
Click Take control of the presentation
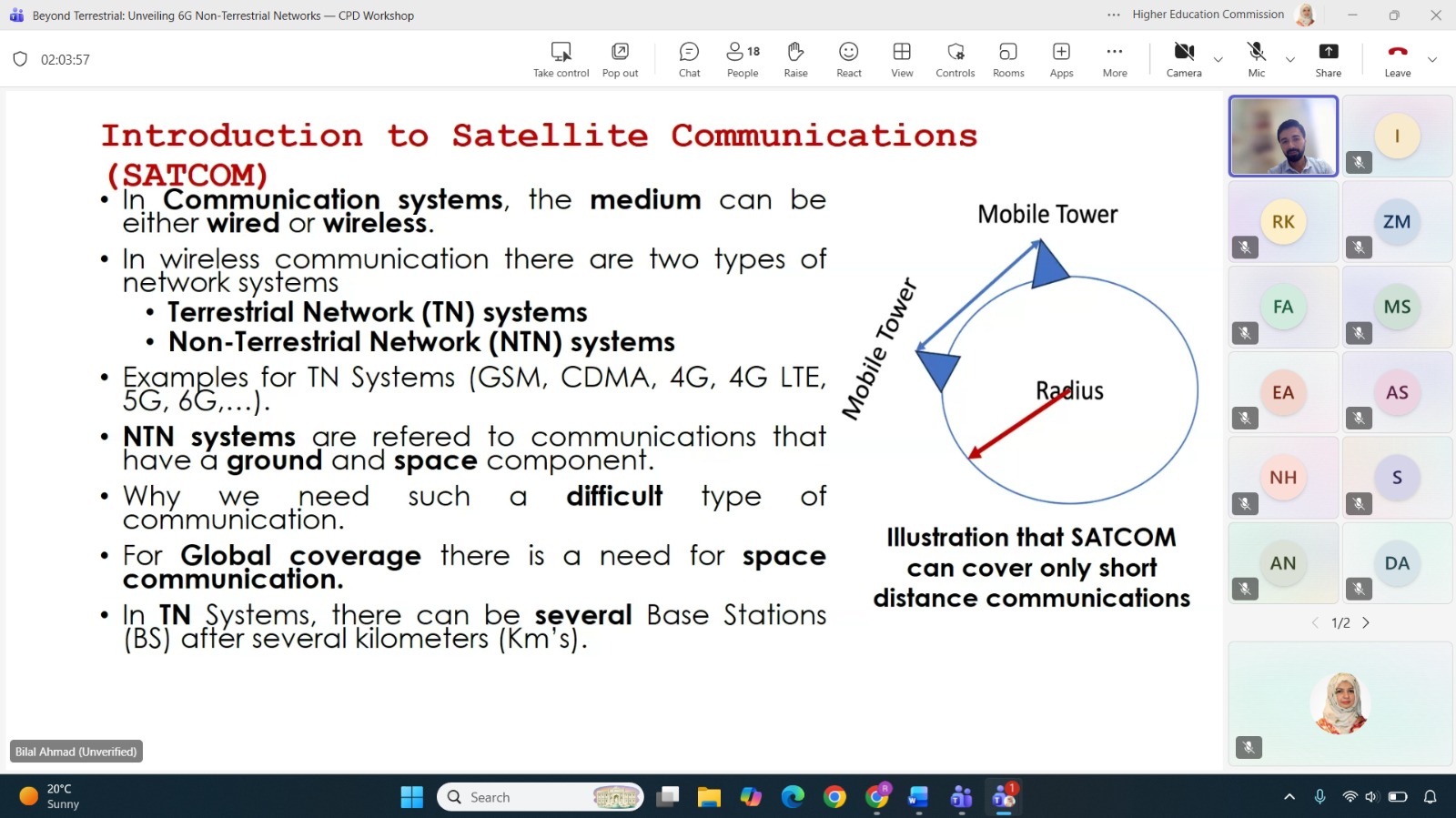[x=561, y=59]
